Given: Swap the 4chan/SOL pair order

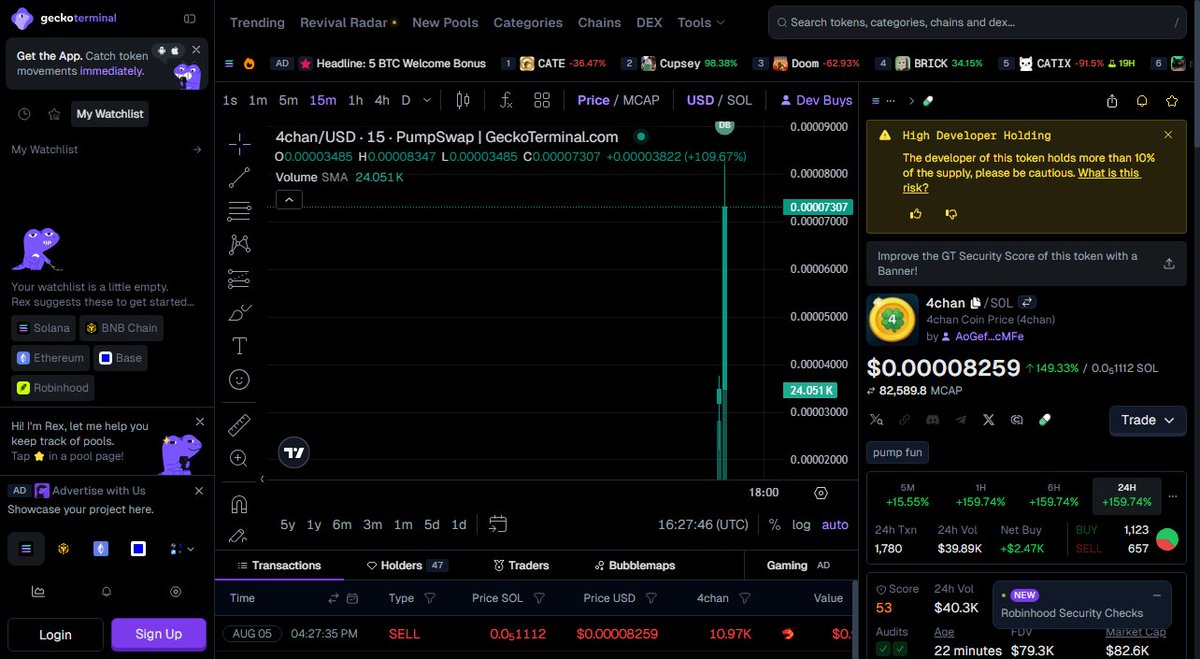Looking at the screenshot, I should tap(1026, 303).
